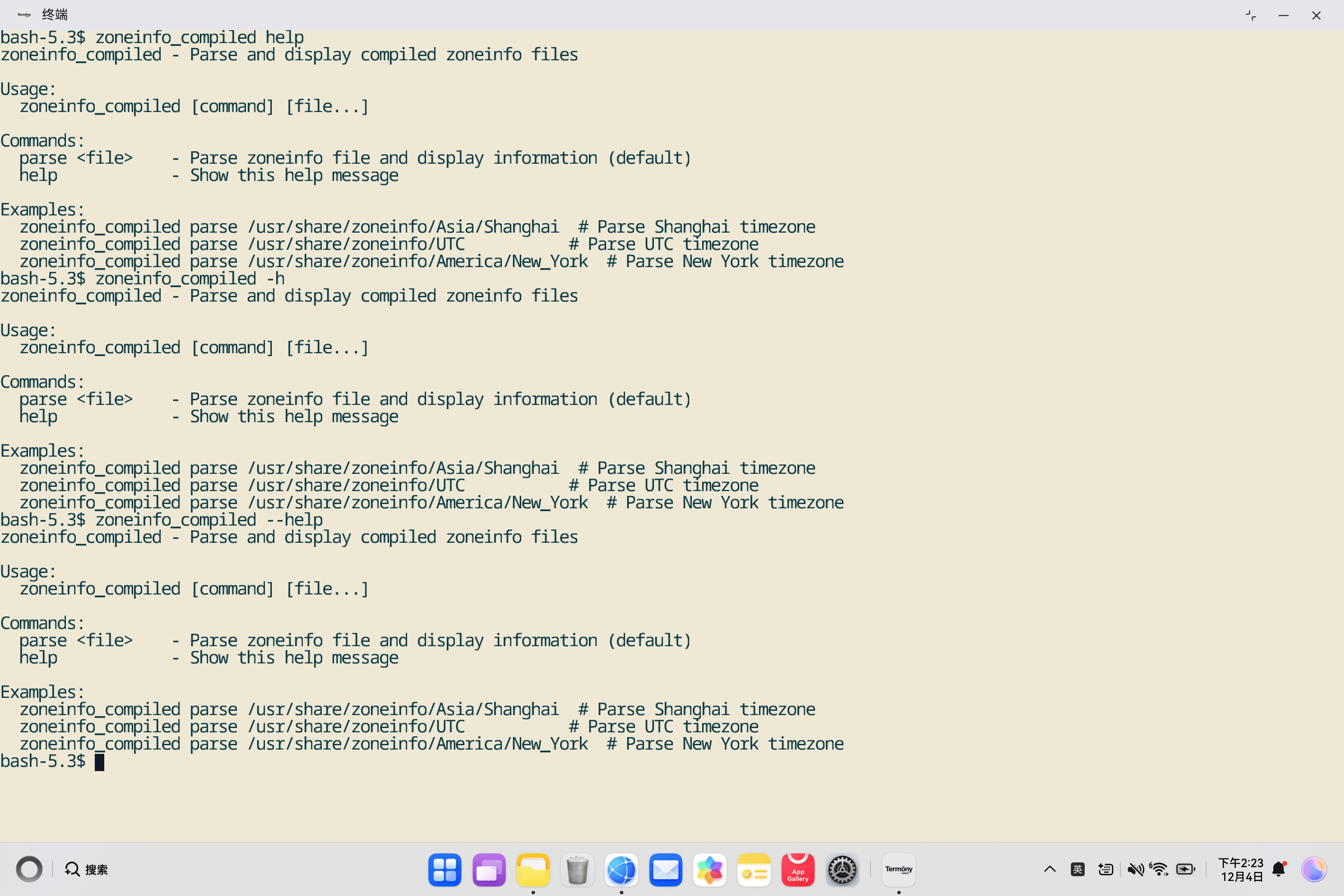Open the Wi-Fi network tray icon
The height and width of the screenshot is (896, 1344).
pos(1160,869)
